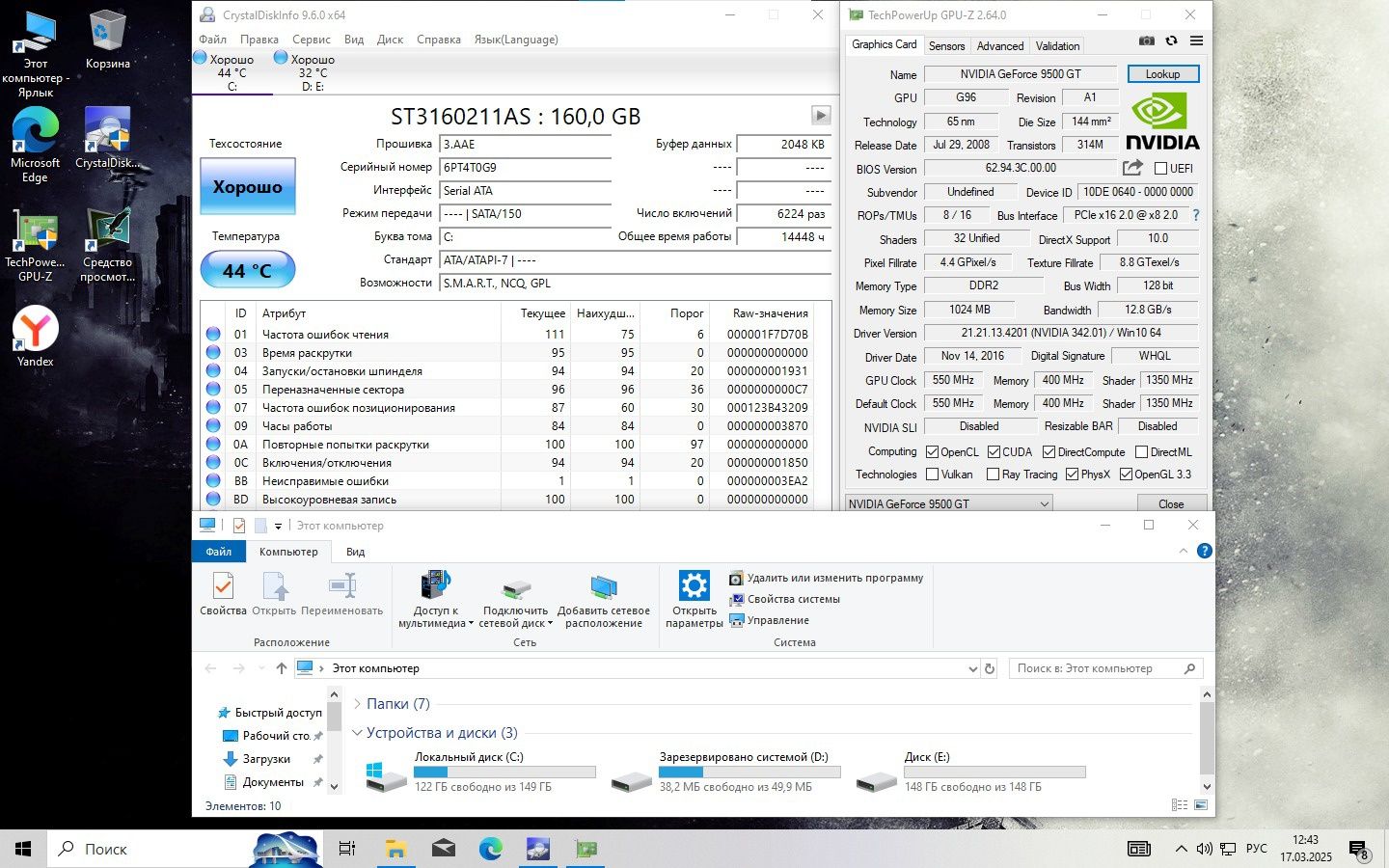This screenshot has height=868, width=1389.
Task: Toggle the OpenCL checkbox
Action: coord(932,451)
